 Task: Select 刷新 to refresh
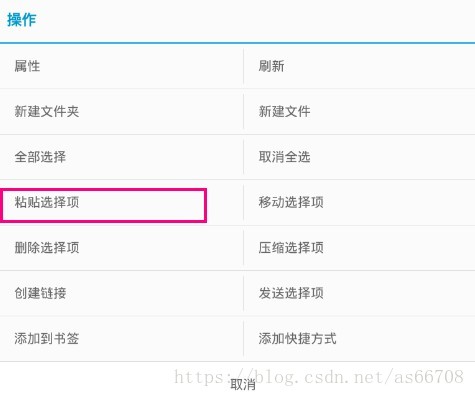(x=360, y=66)
